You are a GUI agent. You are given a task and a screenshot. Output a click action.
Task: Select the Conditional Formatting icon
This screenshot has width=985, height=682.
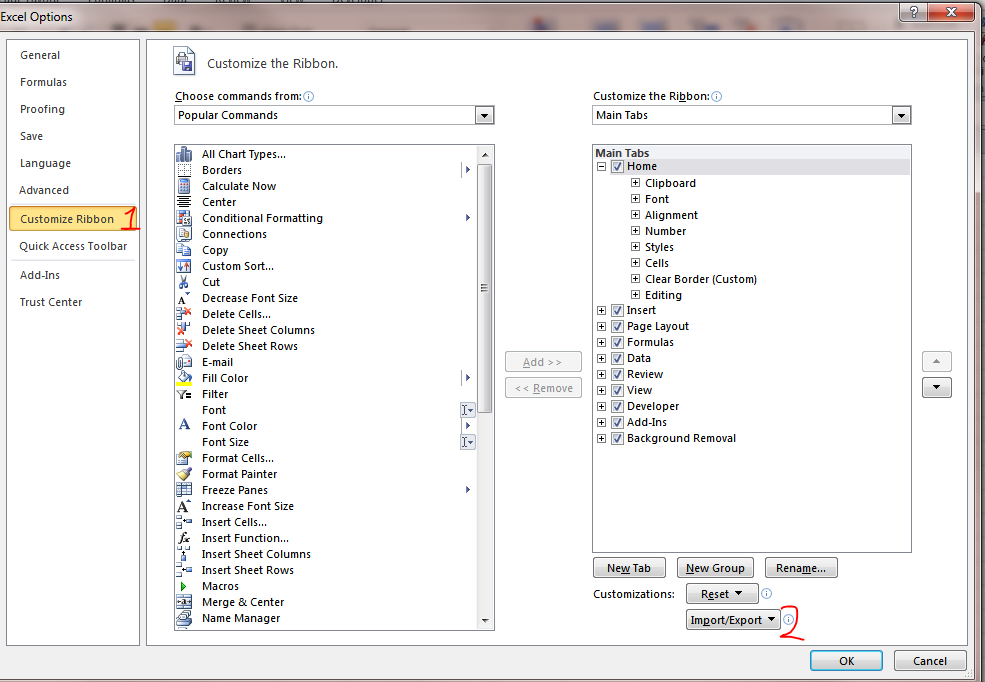click(184, 218)
